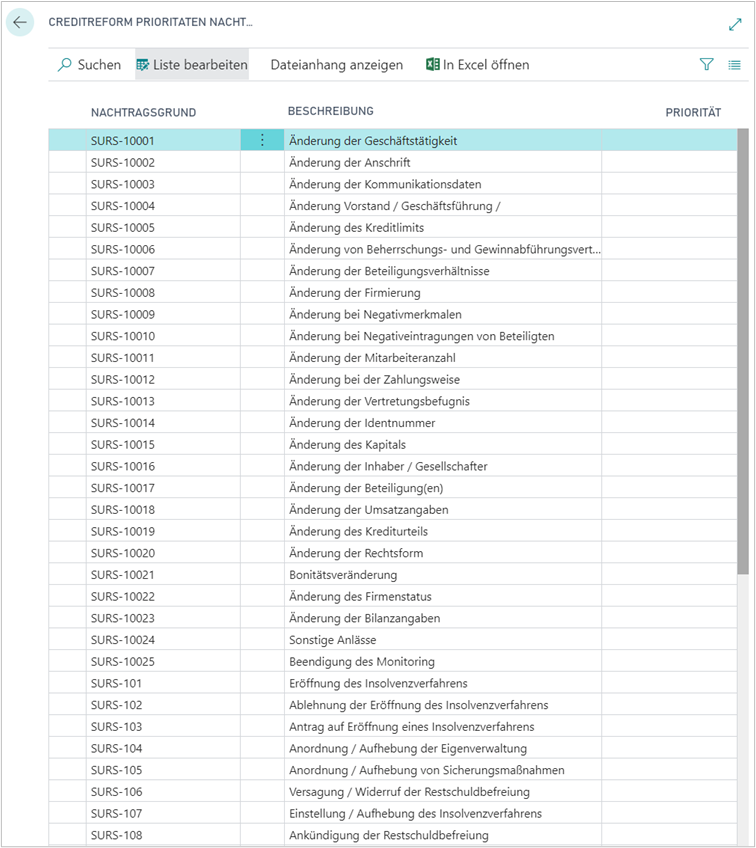This screenshot has height=848, width=756.
Task: Select the SURS-101 entry
Action: [x=117, y=683]
